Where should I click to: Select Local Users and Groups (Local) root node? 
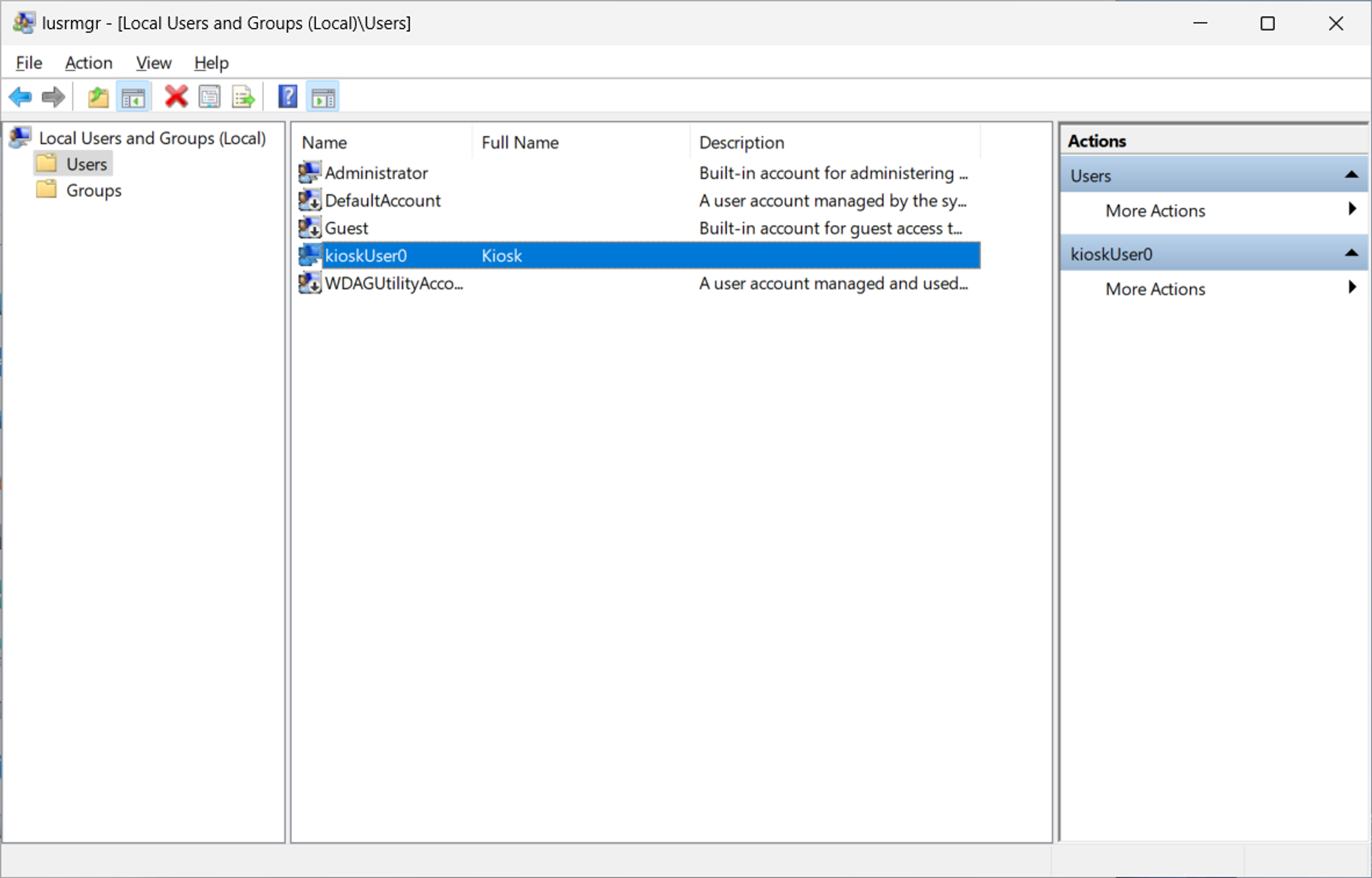[153, 138]
